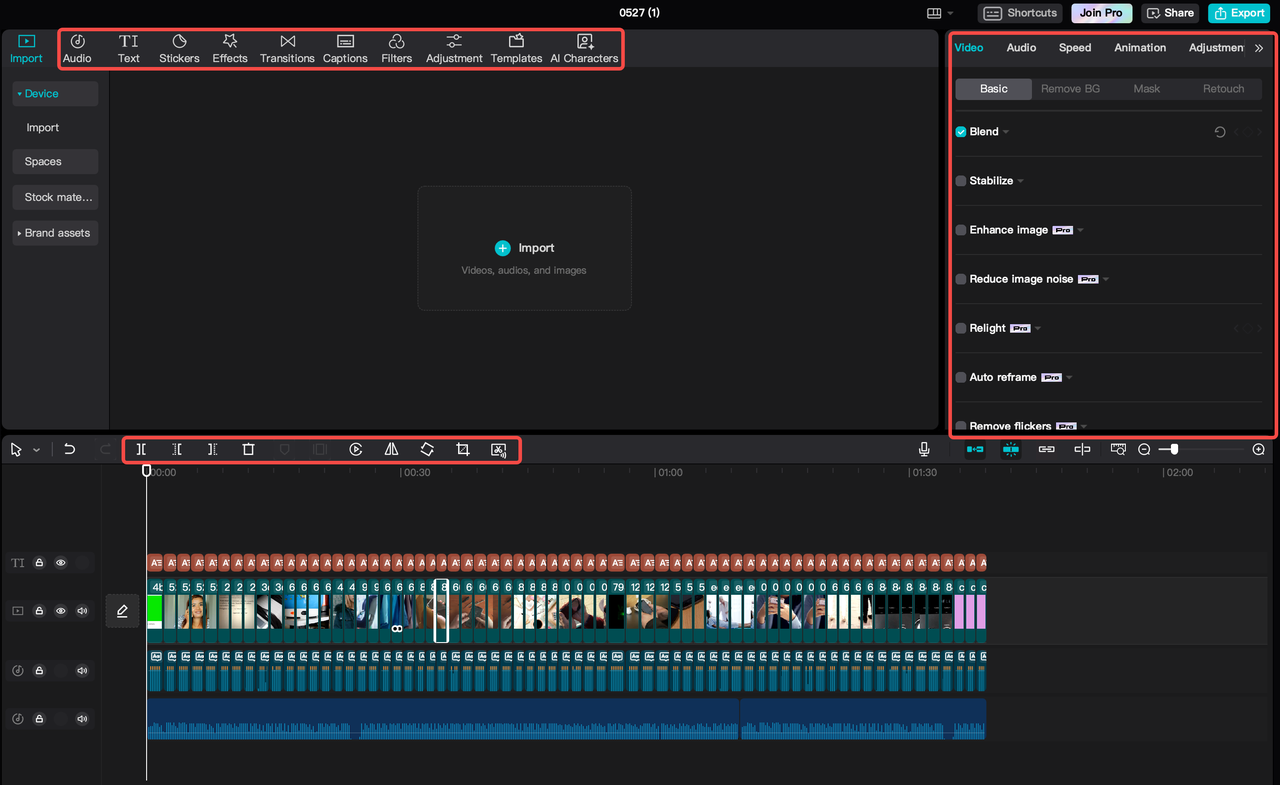Open the Transitions panel
This screenshot has height=785, width=1280.
click(287, 47)
